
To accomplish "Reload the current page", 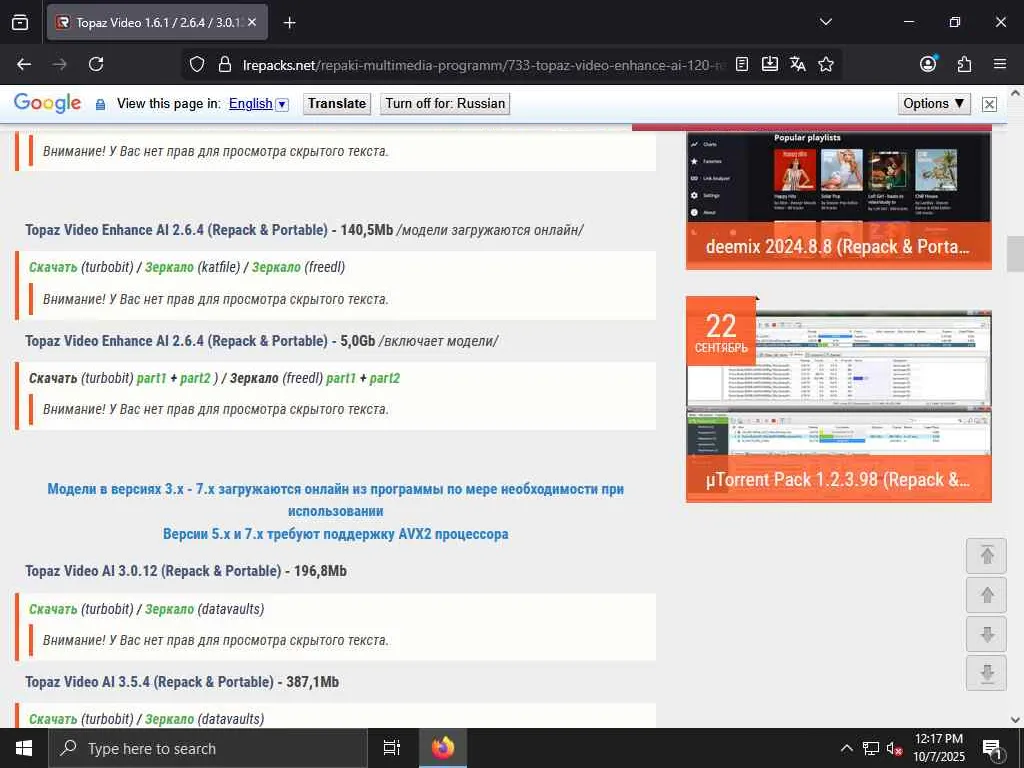I will (96, 64).
